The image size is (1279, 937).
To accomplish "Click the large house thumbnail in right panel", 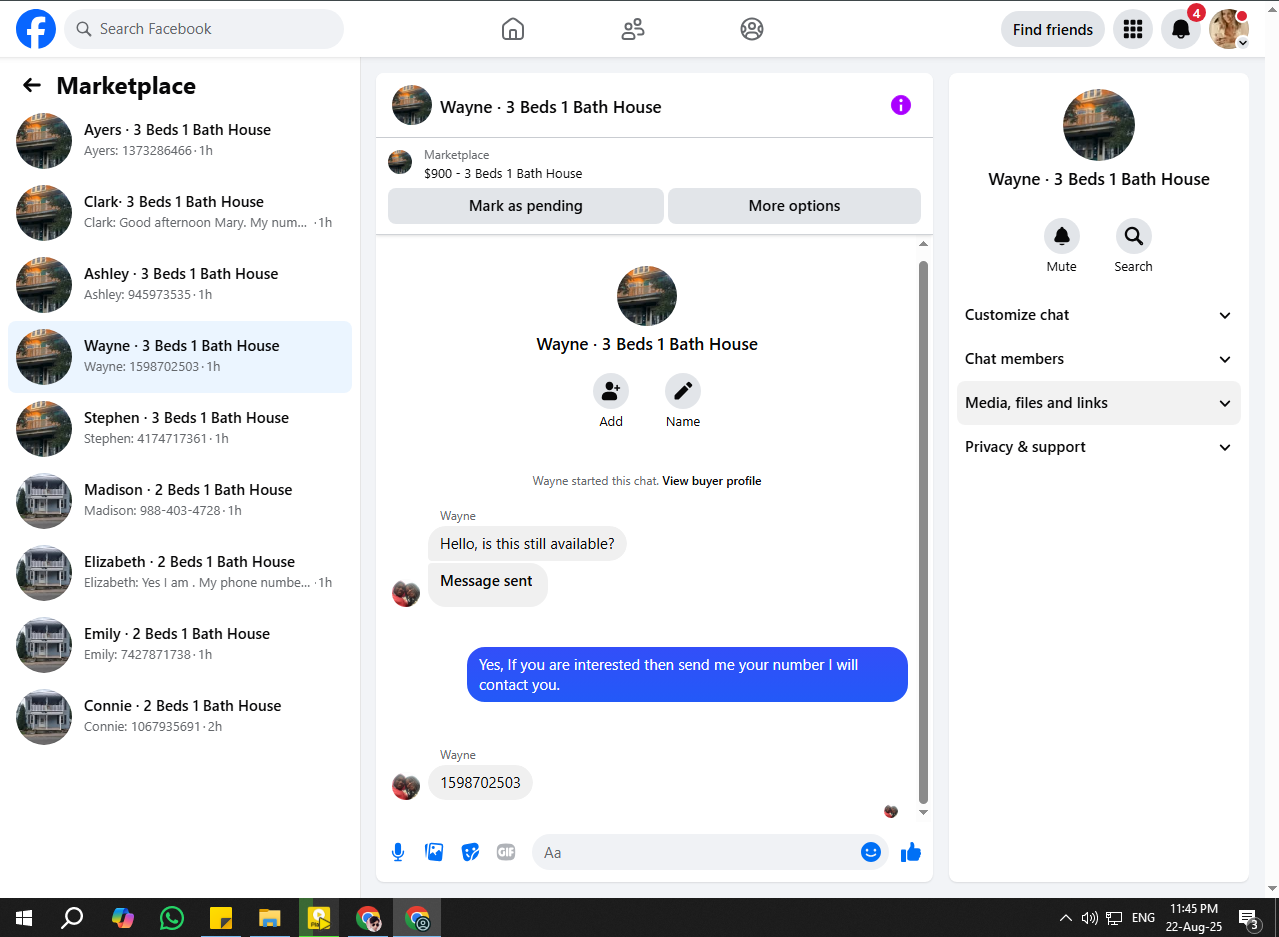I will click(1098, 125).
